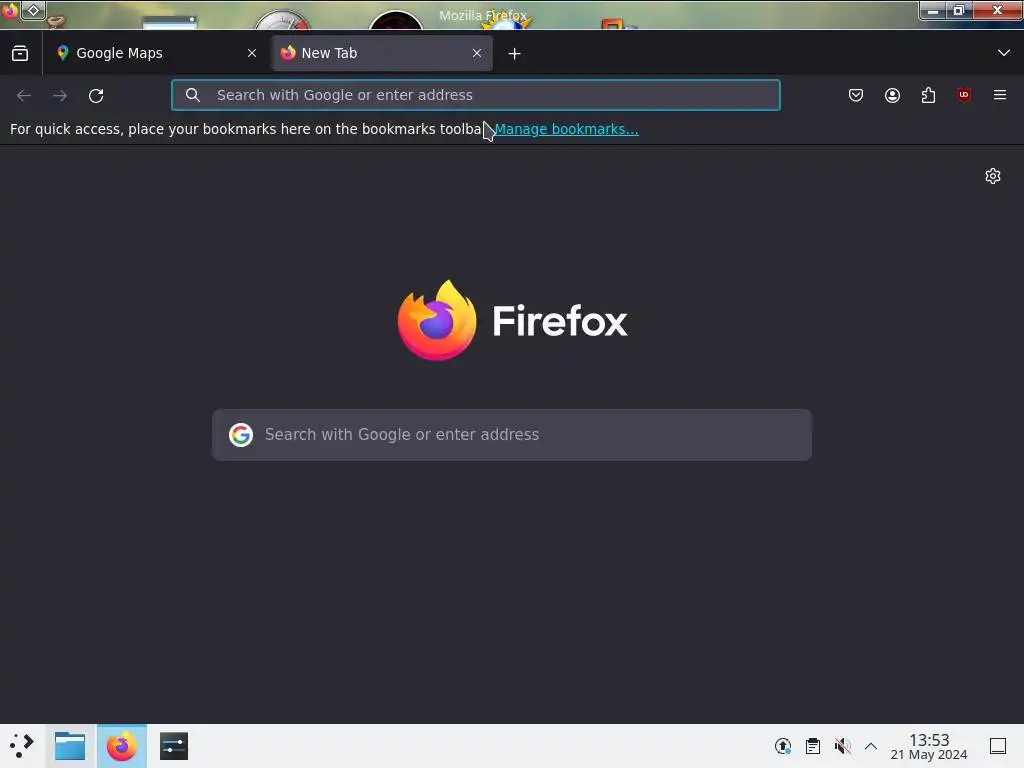Open Firefox View from the tab strip

(x=20, y=53)
